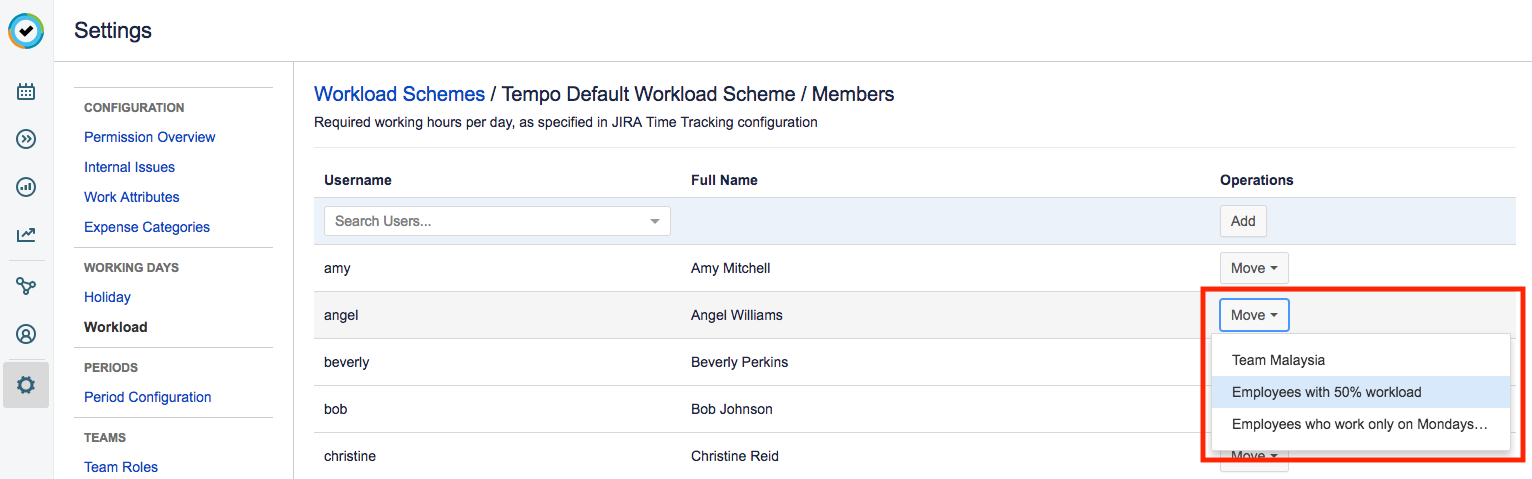Screen dimensions: 1532x479
Task: Click the Tempo logo icon
Action: [x=26, y=30]
